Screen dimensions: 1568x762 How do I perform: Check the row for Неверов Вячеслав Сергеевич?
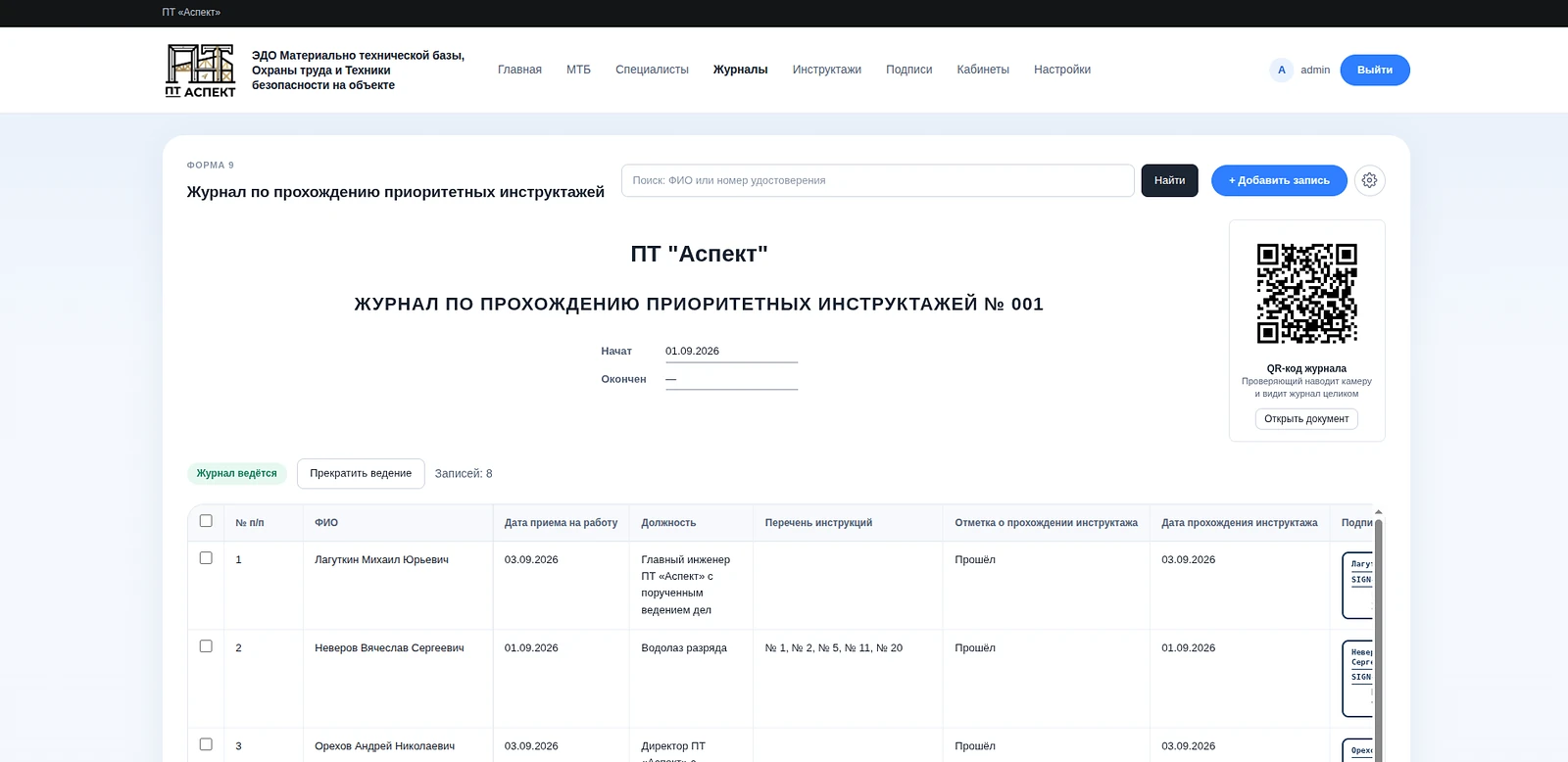(206, 646)
